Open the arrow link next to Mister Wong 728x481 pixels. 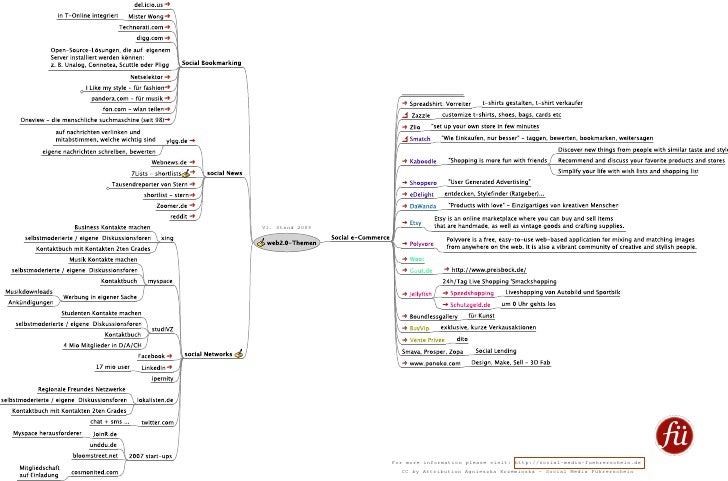(x=167, y=16)
